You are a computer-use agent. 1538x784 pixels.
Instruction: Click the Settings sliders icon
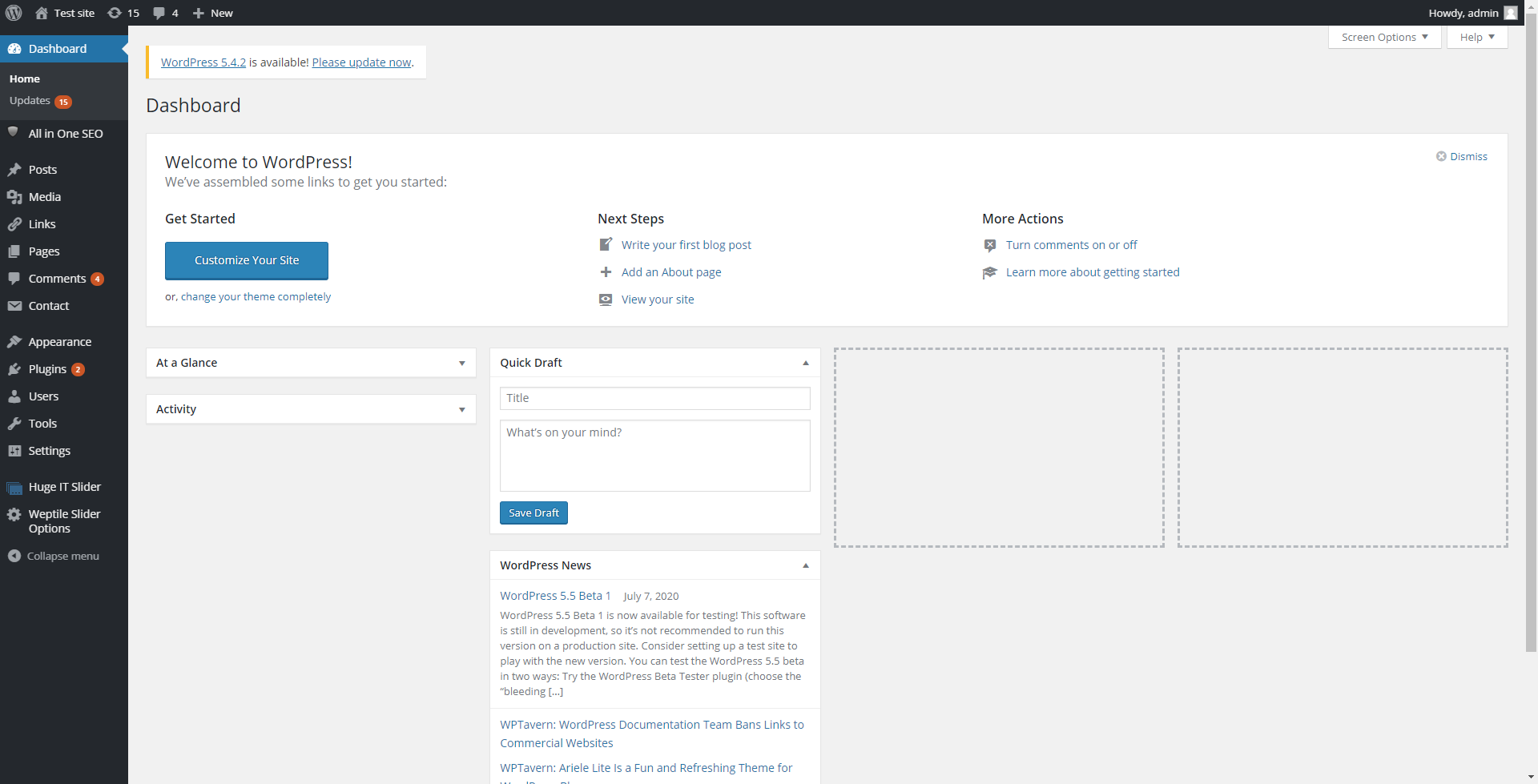coord(14,451)
